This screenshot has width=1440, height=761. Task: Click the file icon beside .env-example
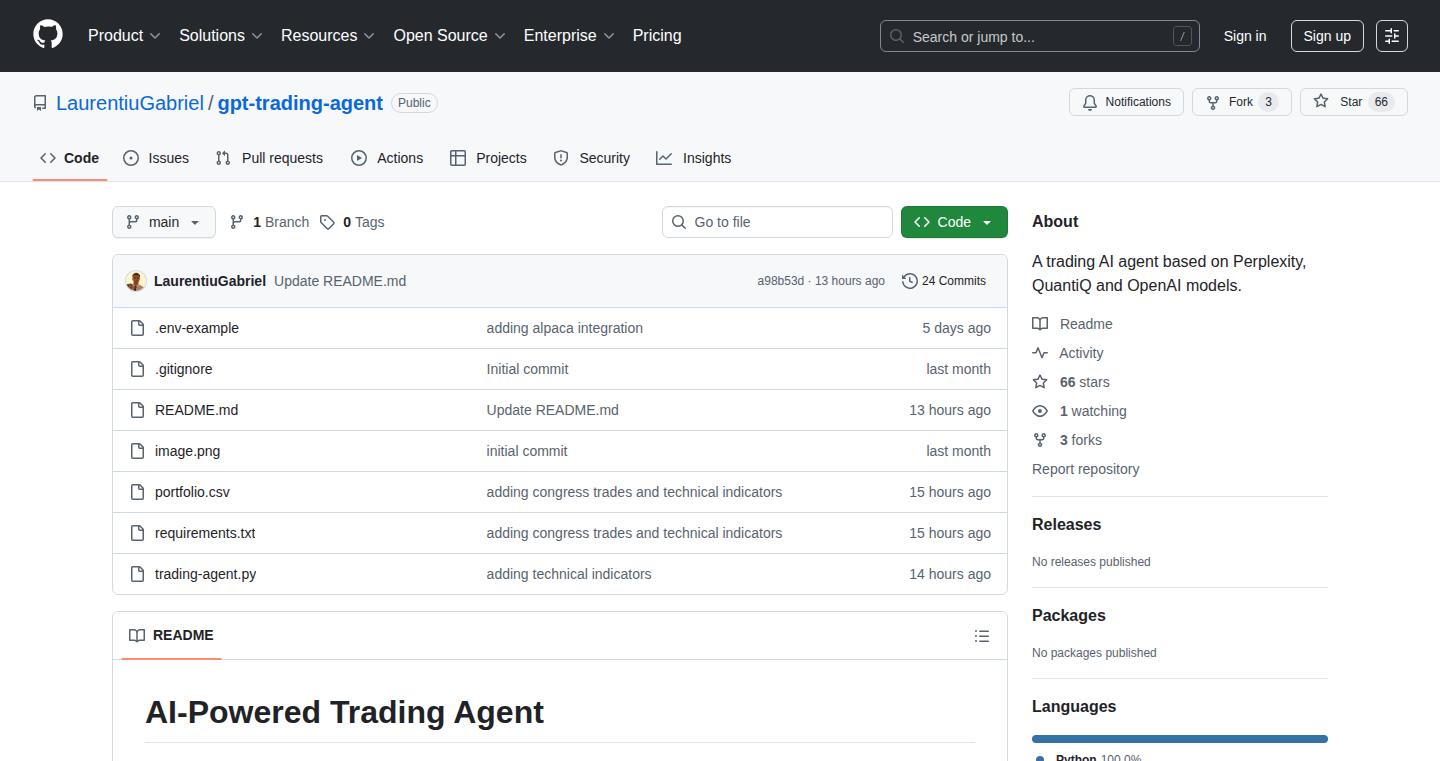(137, 328)
